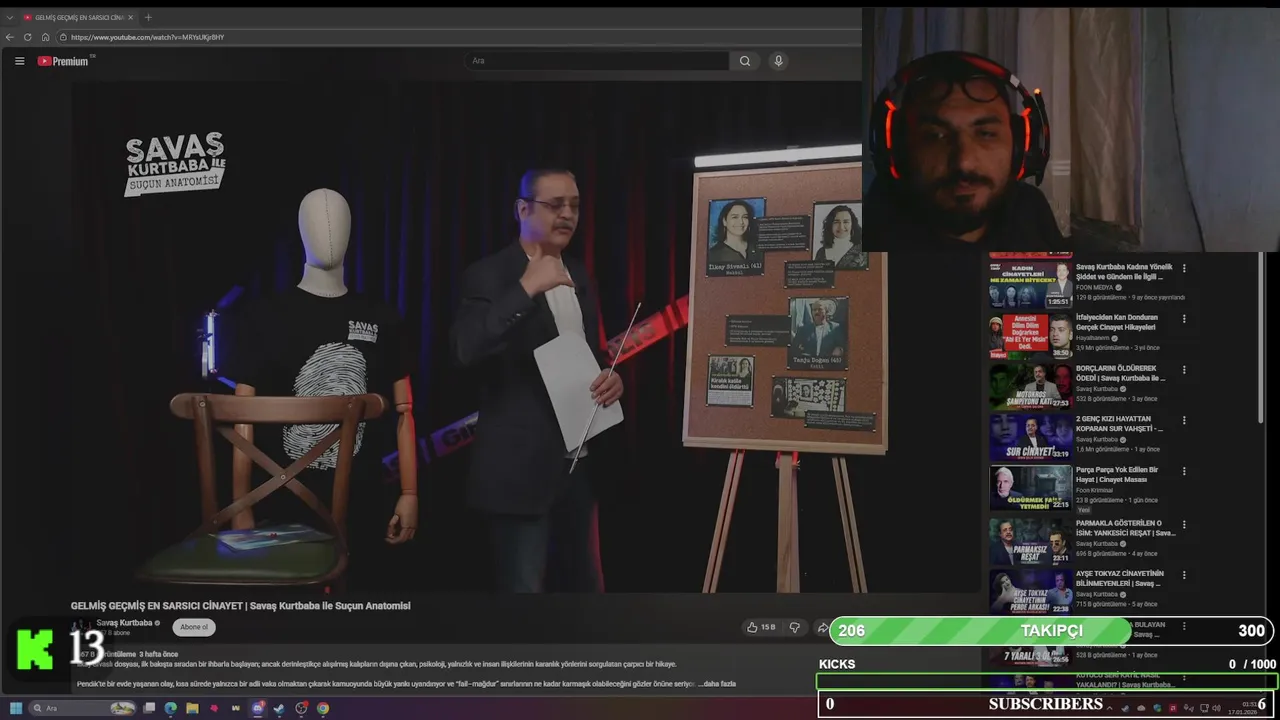
Task: Click the 'Hayalhanem' channel name
Action: coord(1094,338)
